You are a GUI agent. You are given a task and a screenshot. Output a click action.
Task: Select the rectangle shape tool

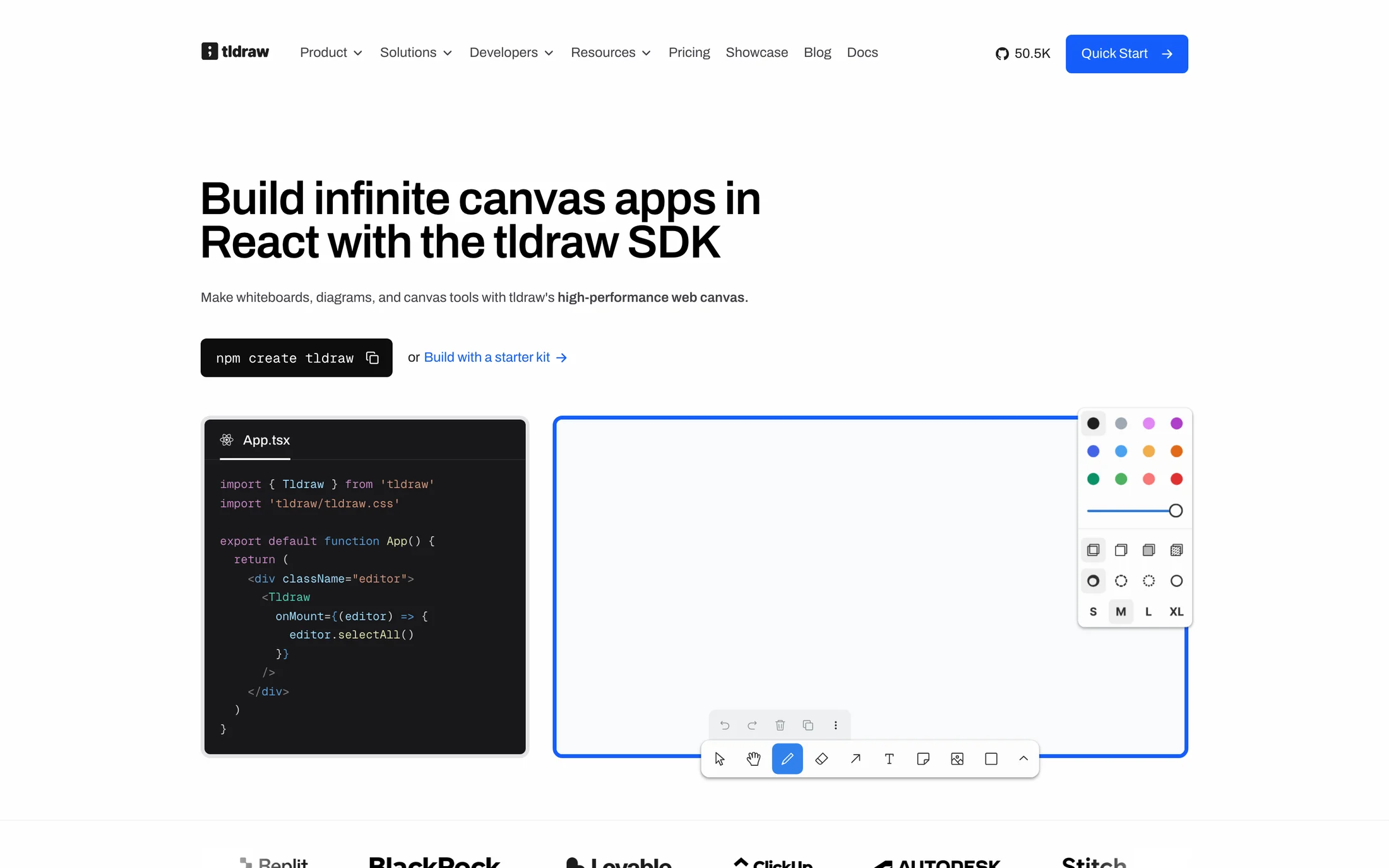tap(991, 759)
